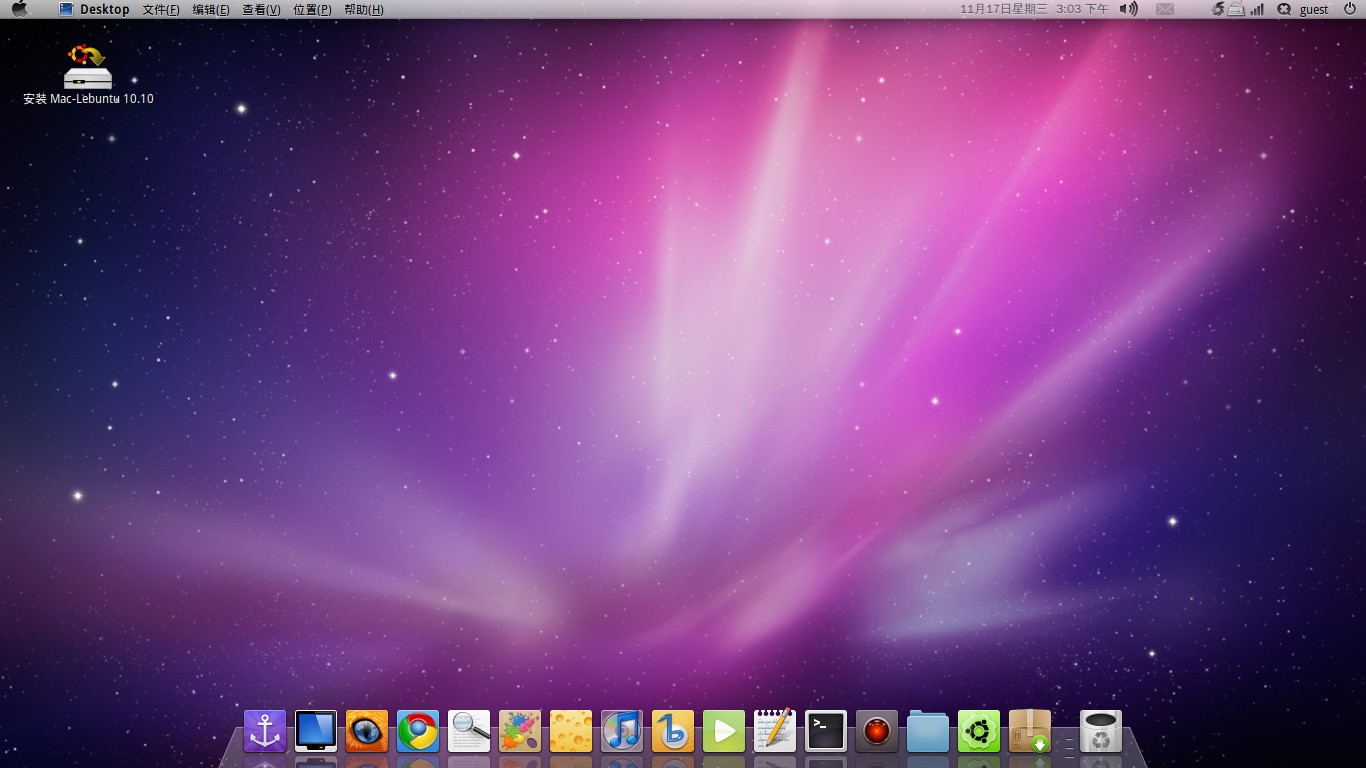Open the mail envelope indicator

(1165, 9)
